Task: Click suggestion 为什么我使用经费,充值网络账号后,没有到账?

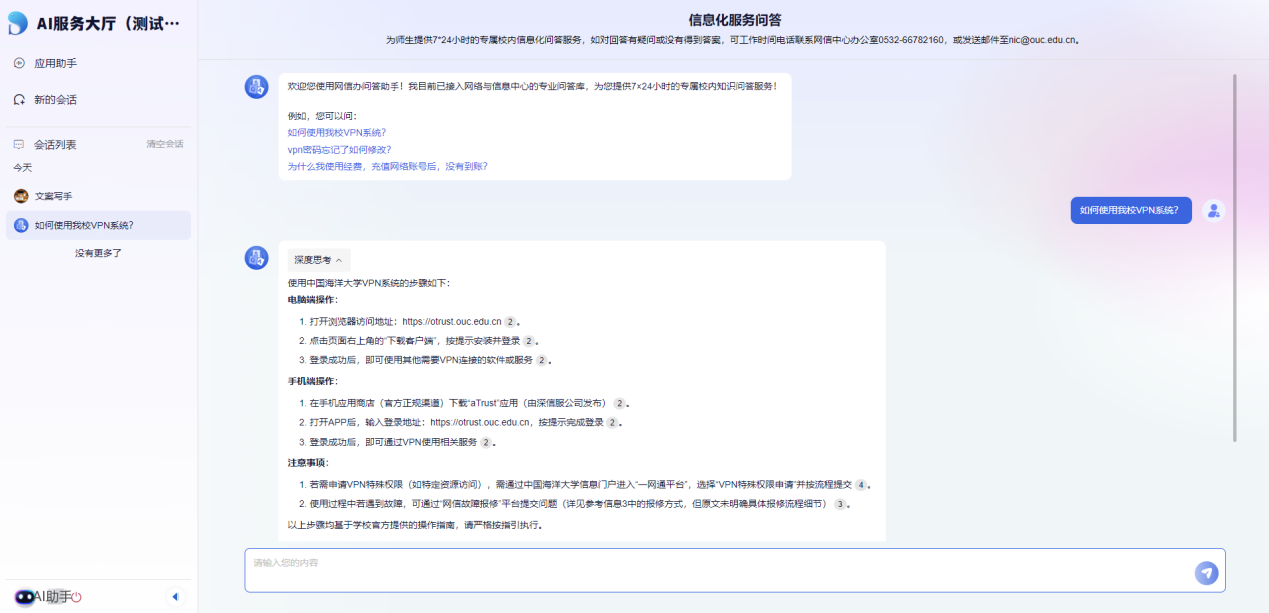Action: (387, 166)
